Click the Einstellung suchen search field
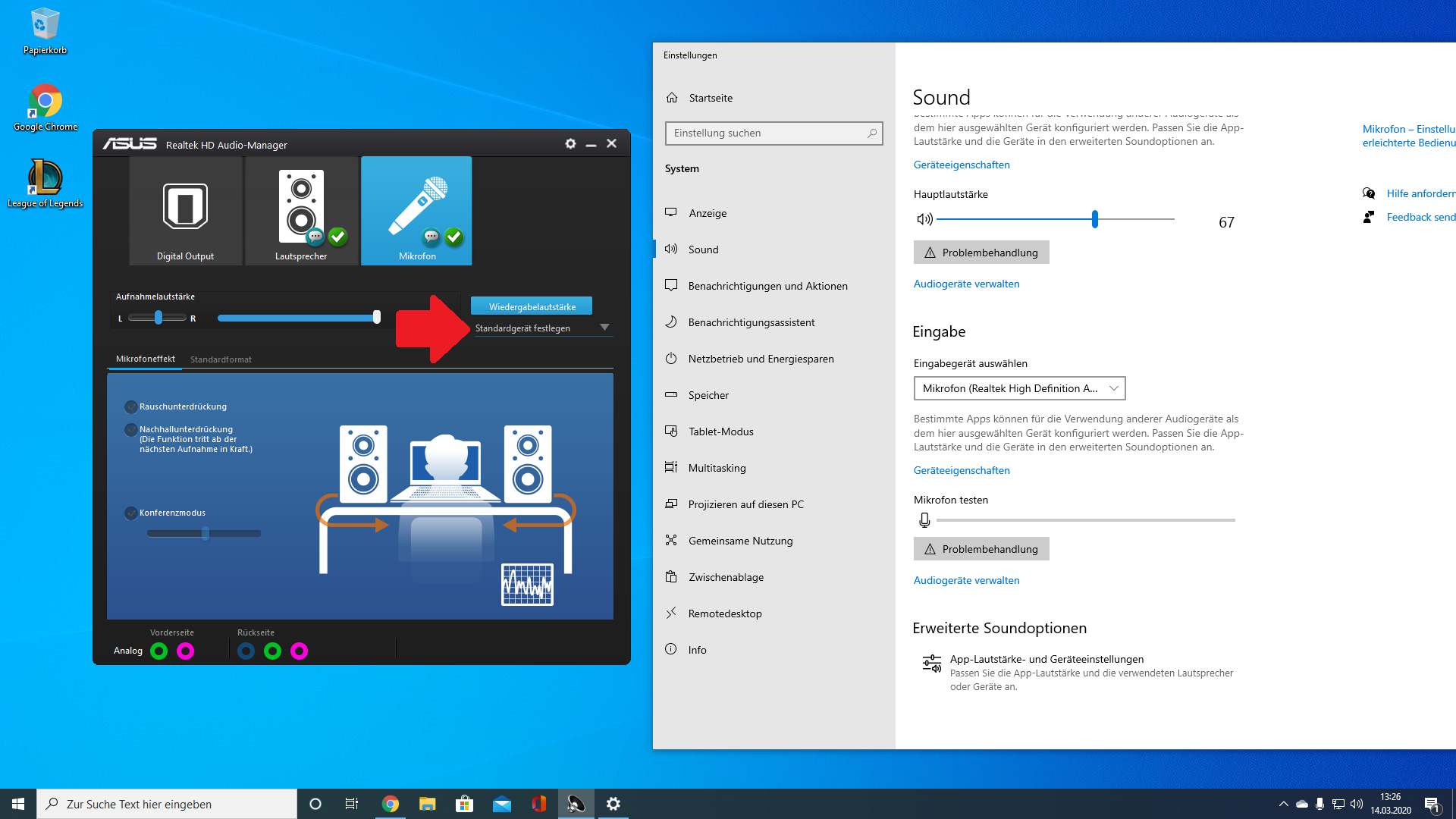 click(773, 133)
